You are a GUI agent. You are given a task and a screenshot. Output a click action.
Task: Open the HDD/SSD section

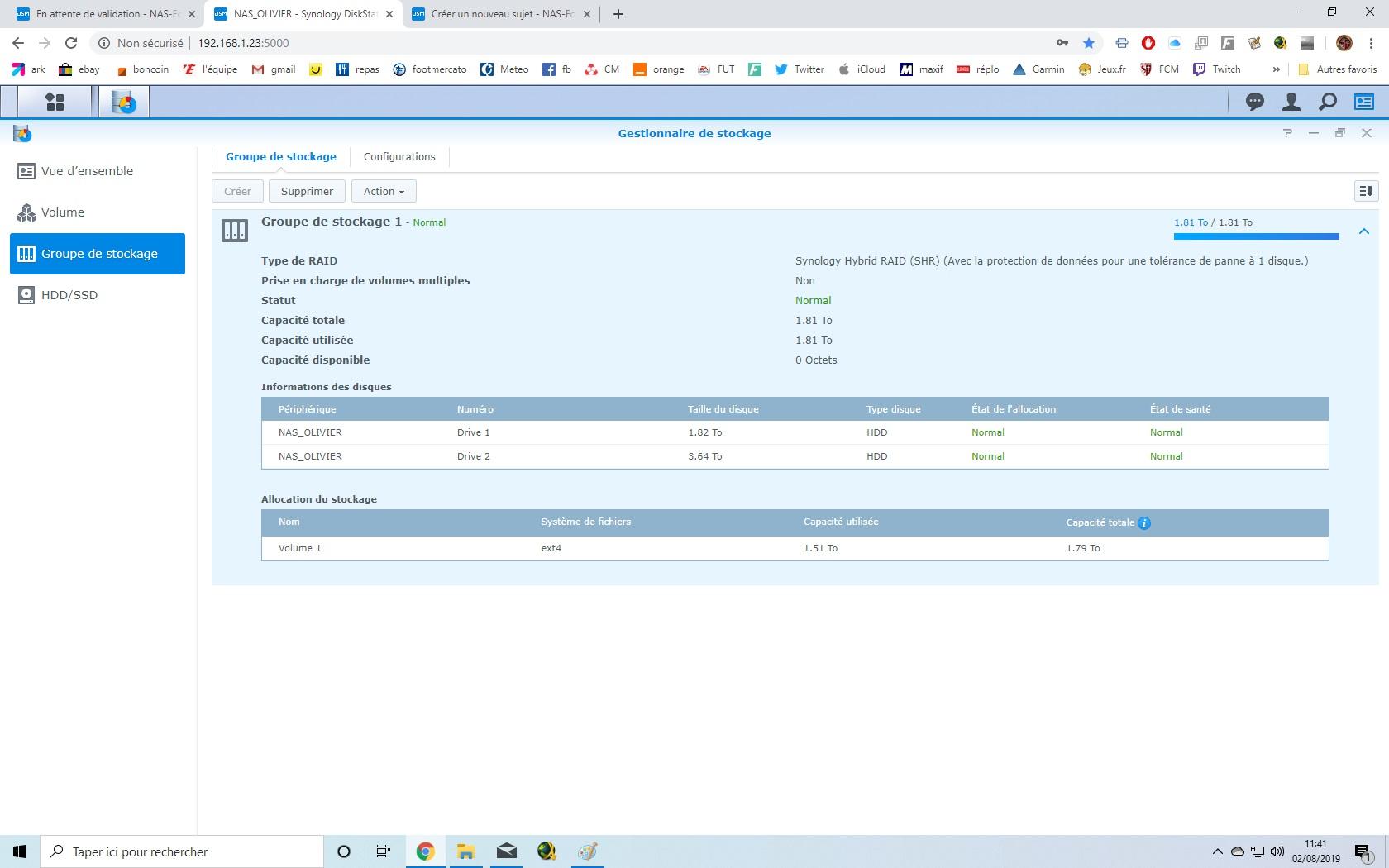click(69, 295)
